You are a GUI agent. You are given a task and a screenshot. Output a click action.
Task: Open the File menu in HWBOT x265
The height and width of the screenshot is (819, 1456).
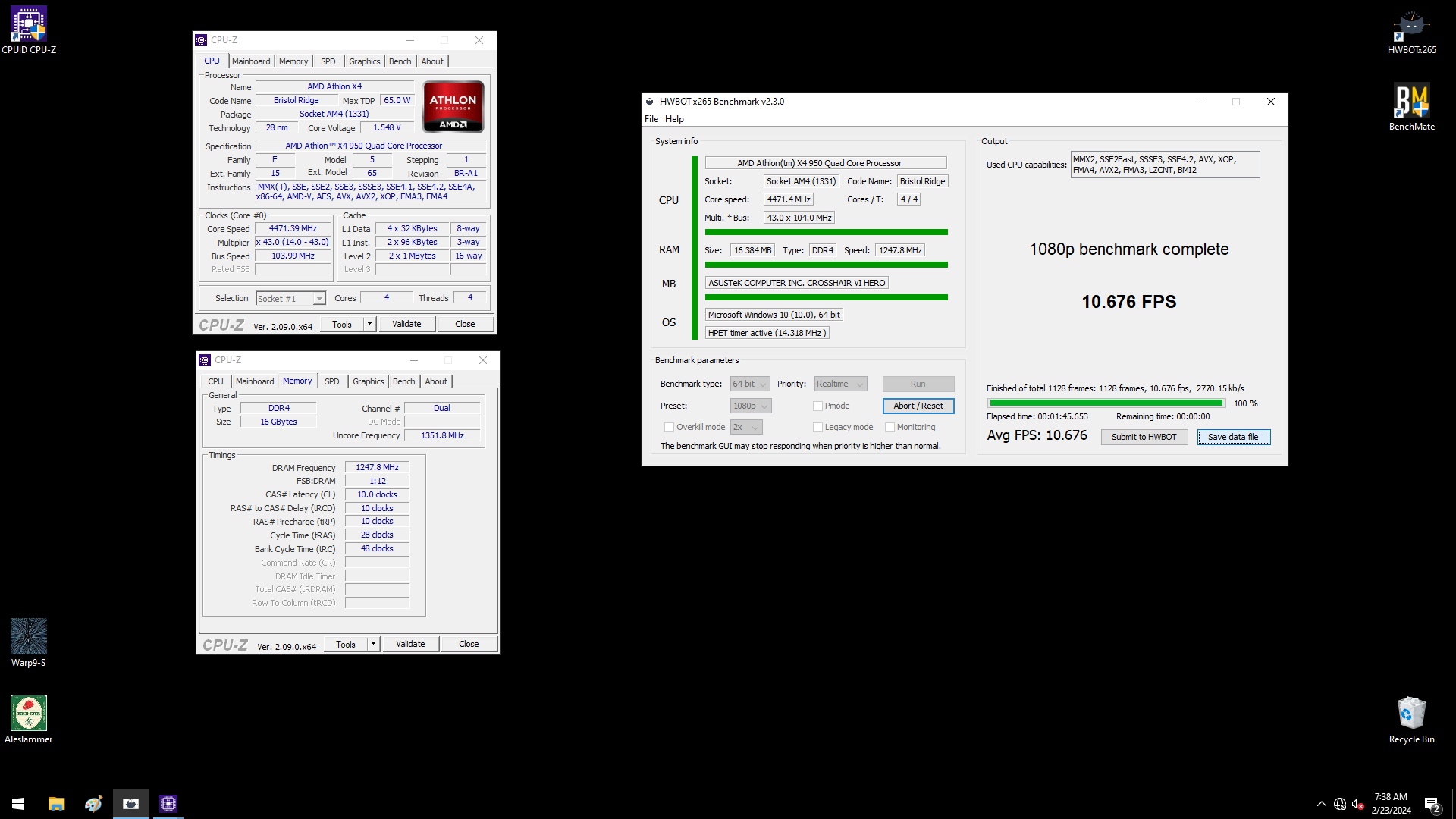[651, 119]
